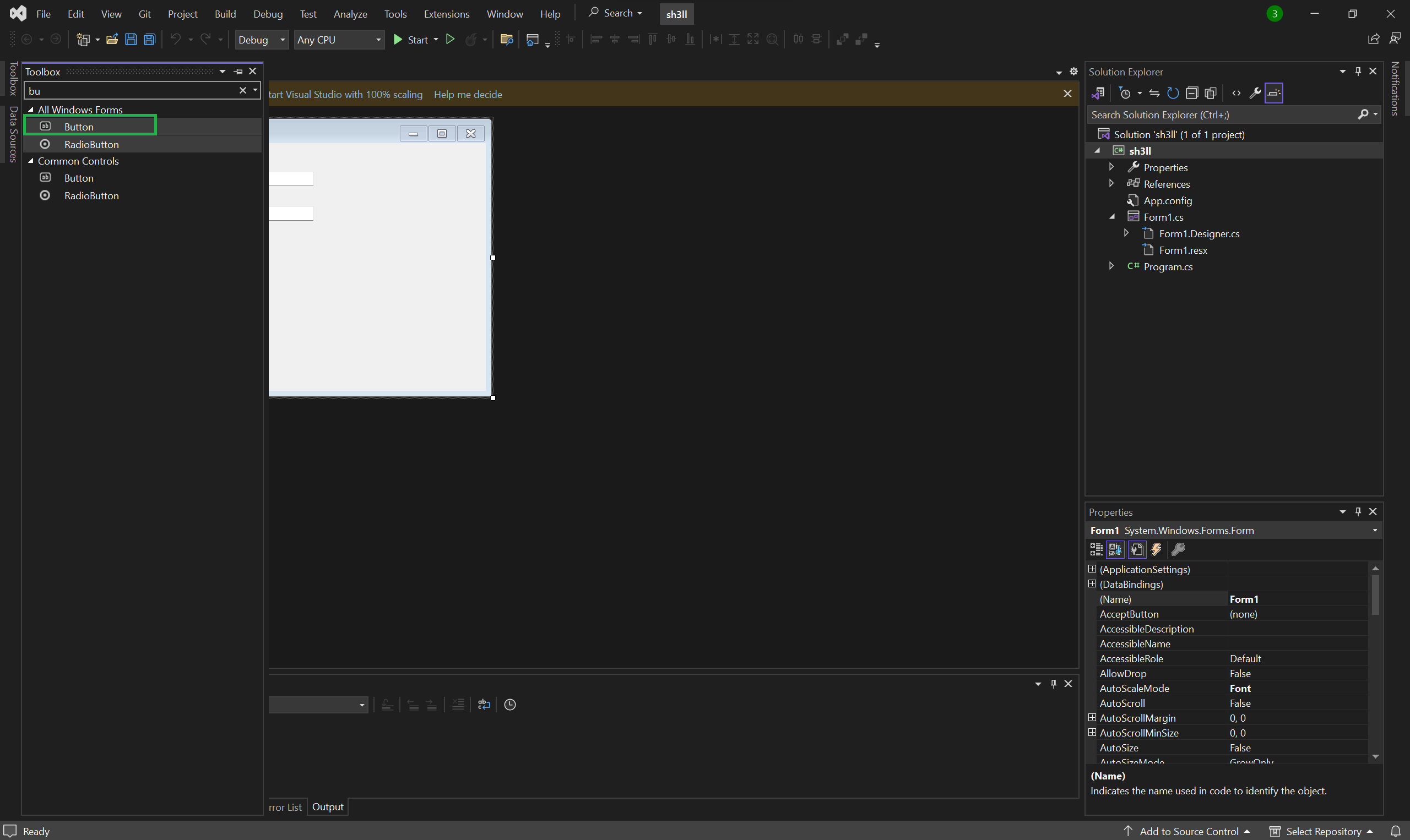The width and height of the screenshot is (1410, 840).
Task: Open the Git menu
Action: coord(144,14)
